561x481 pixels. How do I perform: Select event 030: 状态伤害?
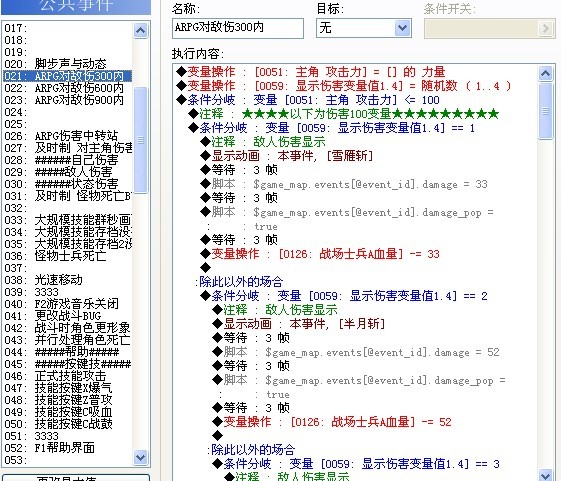(68, 184)
